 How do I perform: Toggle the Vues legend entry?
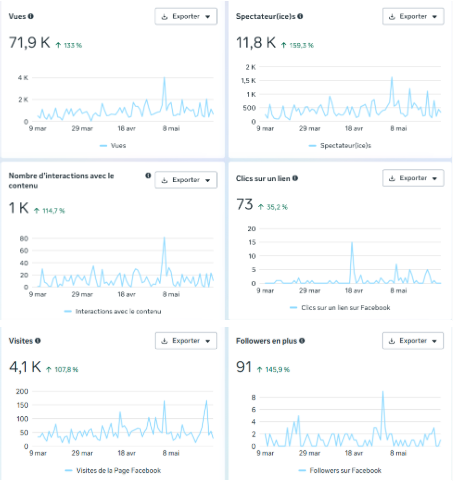coord(113,146)
